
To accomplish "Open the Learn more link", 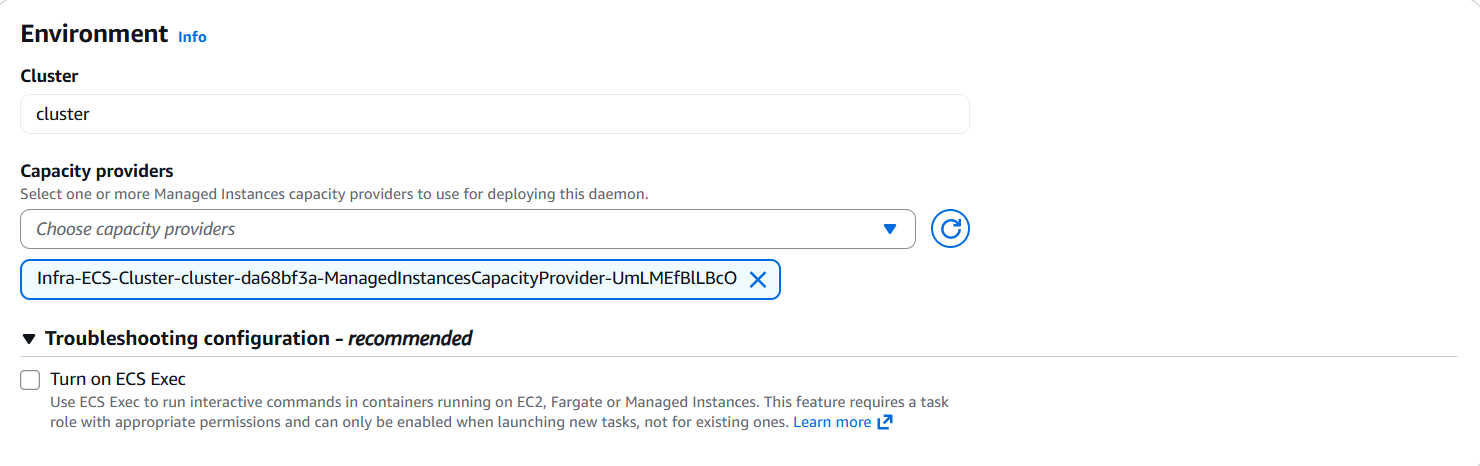I will pyautogui.click(x=832, y=422).
